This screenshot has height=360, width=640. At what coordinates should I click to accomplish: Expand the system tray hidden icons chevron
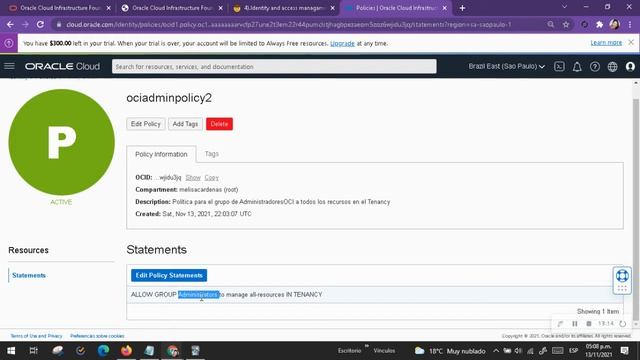pos(496,351)
